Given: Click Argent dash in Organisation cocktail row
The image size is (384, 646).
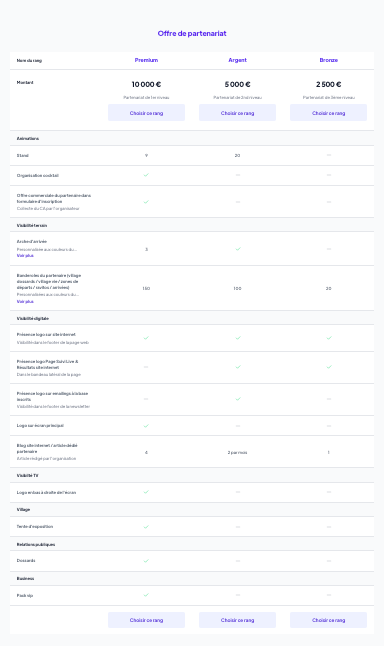Looking at the screenshot, I should tap(238, 175).
